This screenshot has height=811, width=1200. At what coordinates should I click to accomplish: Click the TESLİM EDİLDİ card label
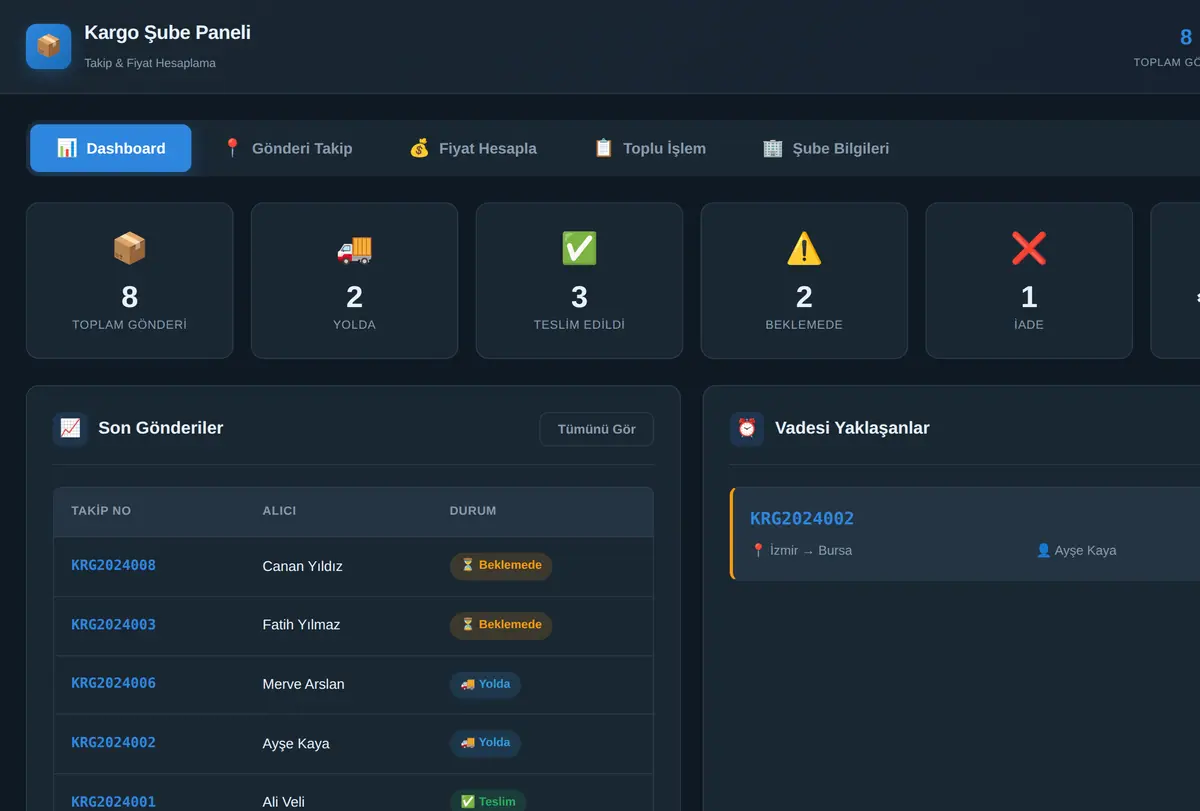point(579,325)
